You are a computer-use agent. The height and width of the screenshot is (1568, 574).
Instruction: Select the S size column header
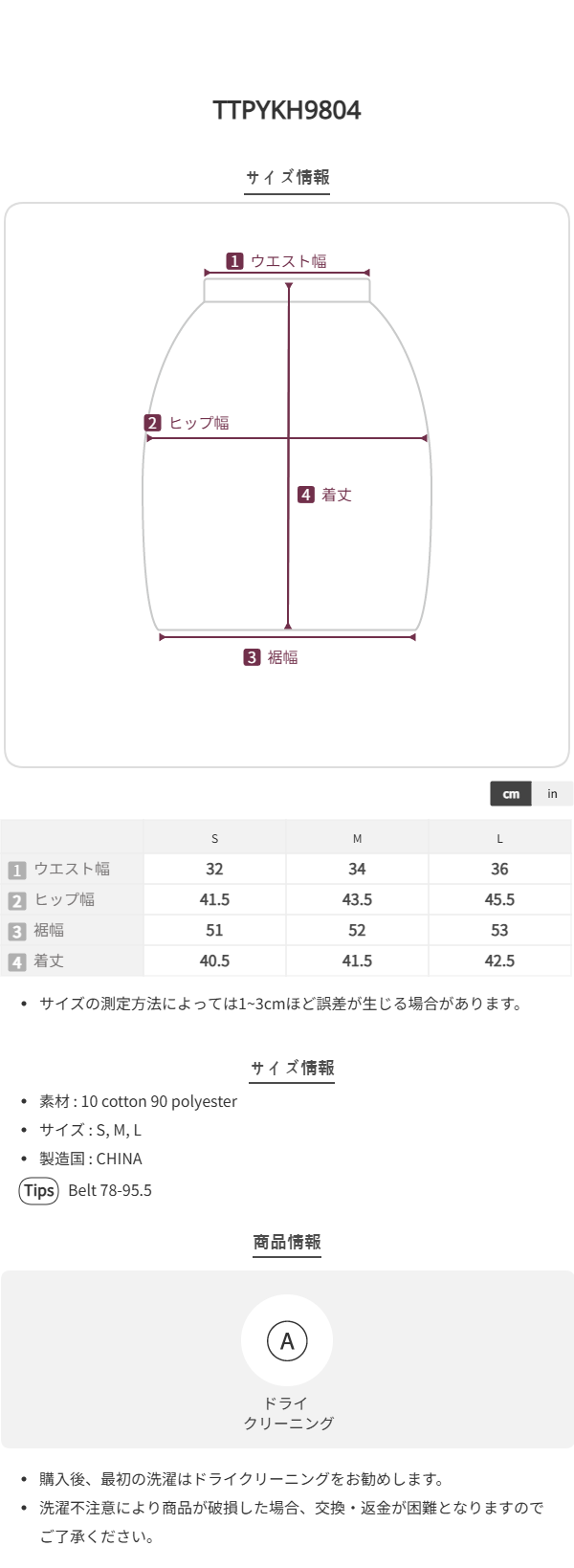[214, 838]
